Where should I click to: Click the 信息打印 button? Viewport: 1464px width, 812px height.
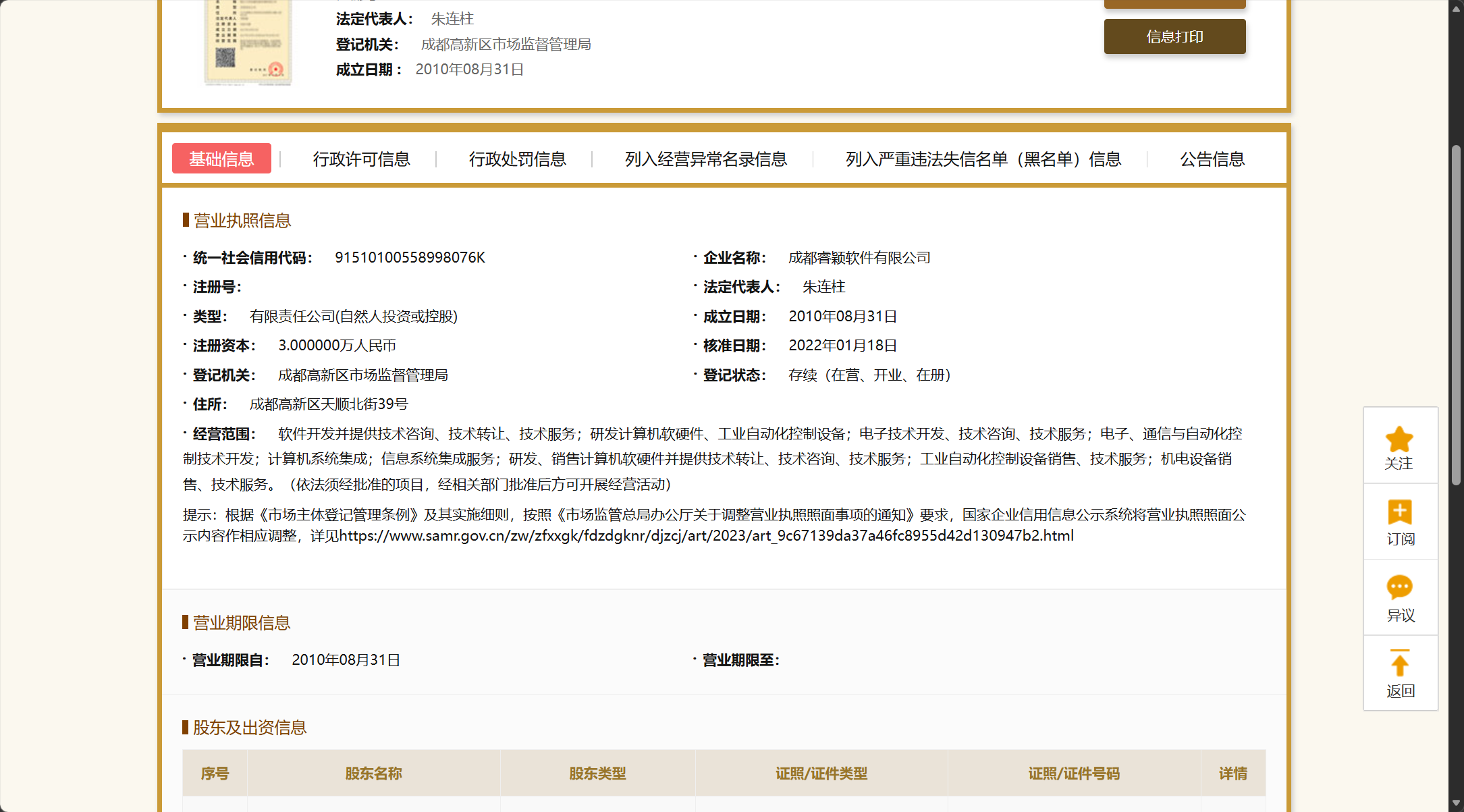pos(1174,36)
